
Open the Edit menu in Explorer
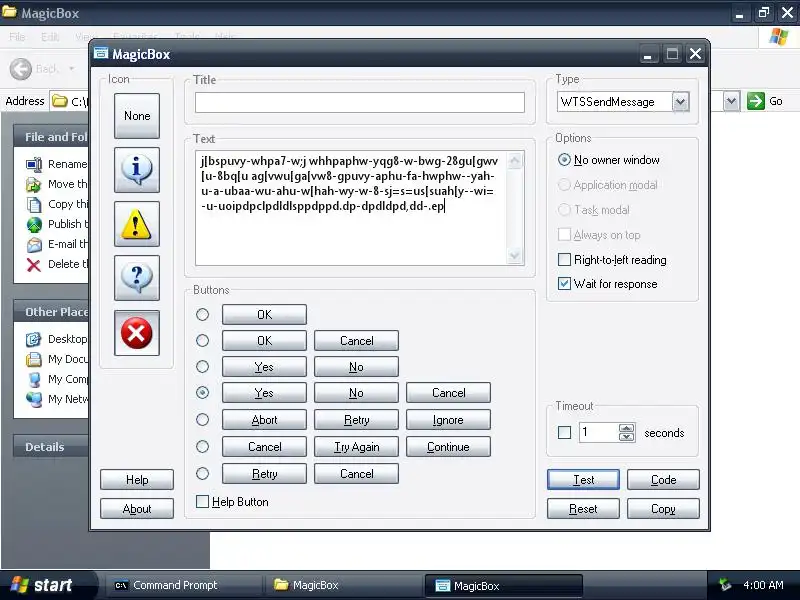[x=50, y=37]
